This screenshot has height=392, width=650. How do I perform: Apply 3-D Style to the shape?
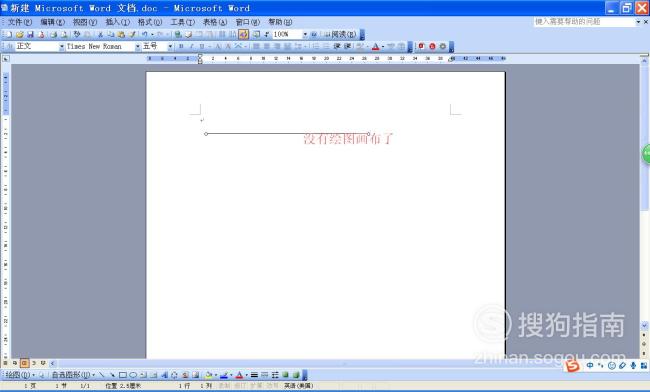[x=296, y=375]
